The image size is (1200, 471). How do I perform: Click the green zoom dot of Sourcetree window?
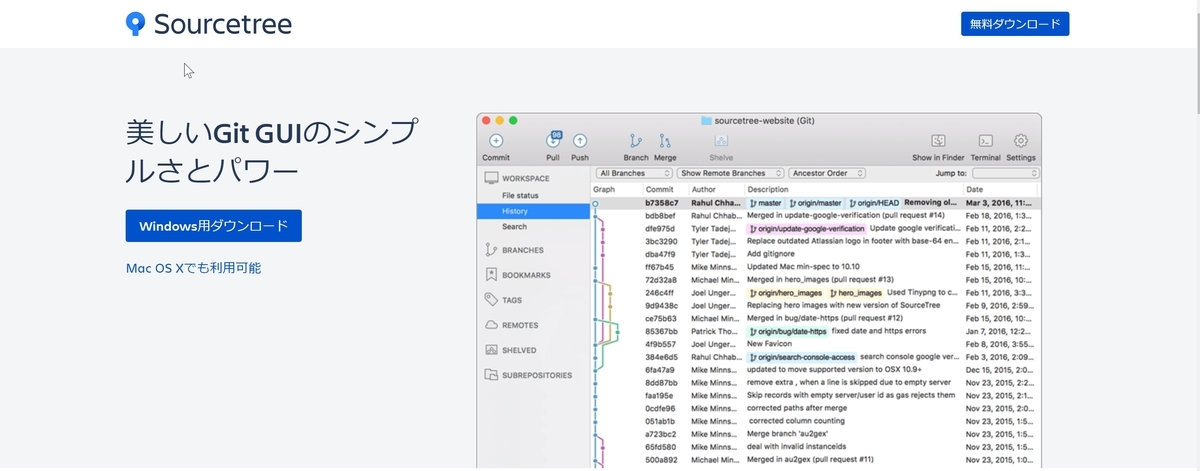tap(513, 121)
